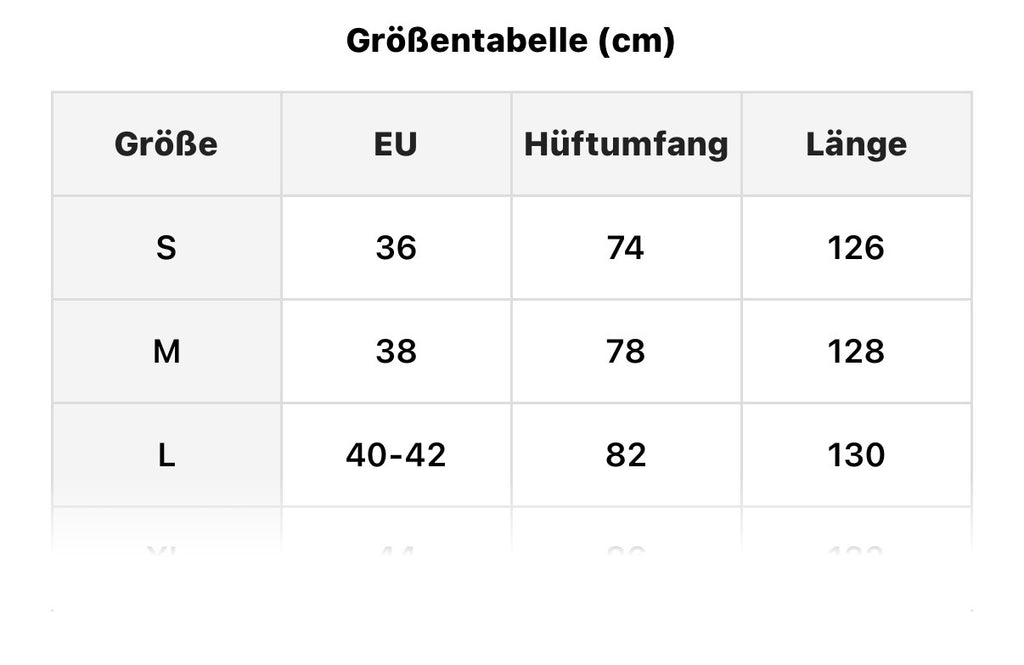Click length value 126 cell
This screenshot has height=665, width=1024.
[856, 248]
